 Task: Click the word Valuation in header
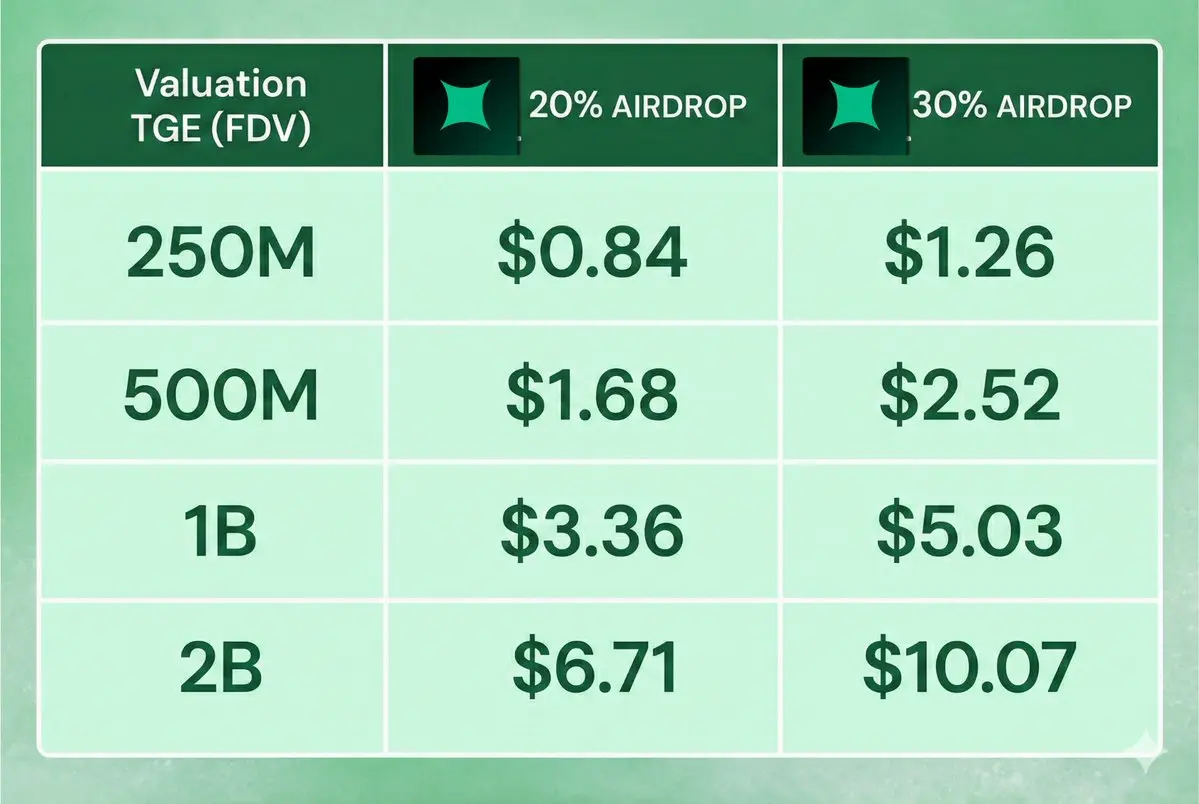(x=221, y=83)
